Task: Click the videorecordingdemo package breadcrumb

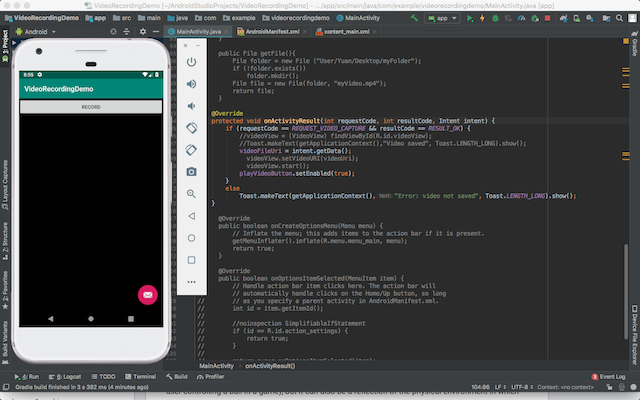Action: pos(296,18)
